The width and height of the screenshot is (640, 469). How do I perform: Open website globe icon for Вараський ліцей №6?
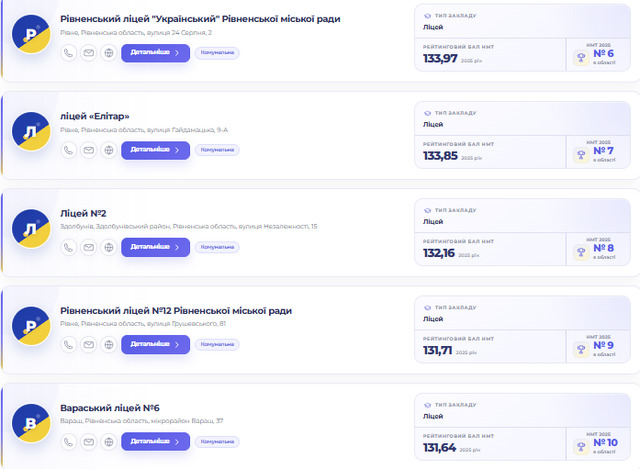[109, 442]
